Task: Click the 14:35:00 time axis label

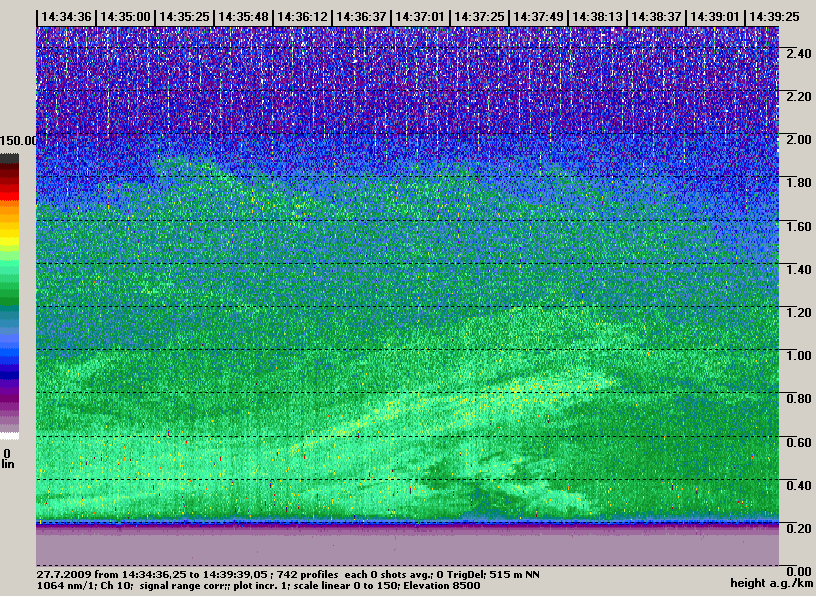Action: coord(125,17)
